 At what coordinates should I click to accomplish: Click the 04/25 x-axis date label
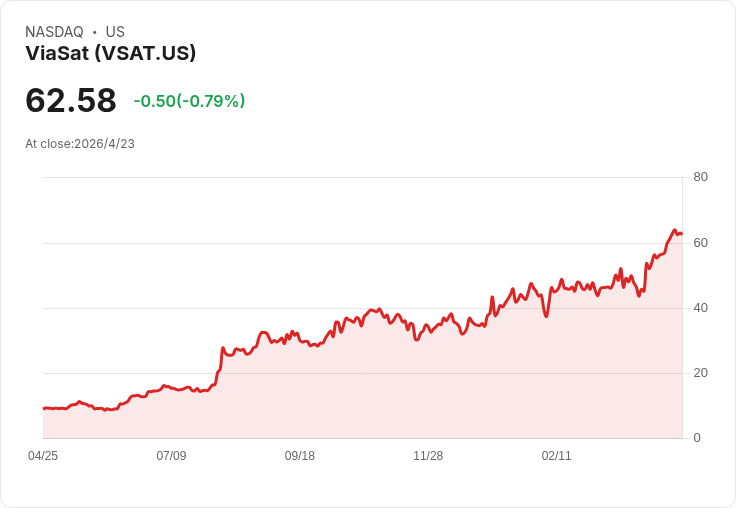tap(43, 456)
